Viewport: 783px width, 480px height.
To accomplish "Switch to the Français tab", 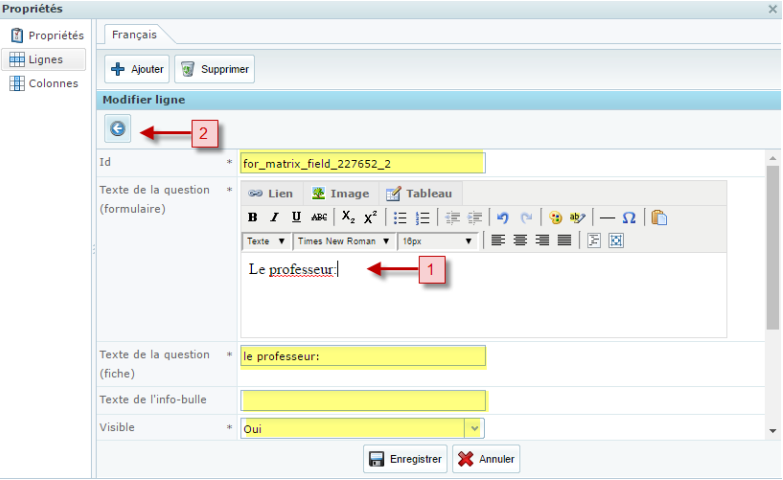I will [134, 34].
